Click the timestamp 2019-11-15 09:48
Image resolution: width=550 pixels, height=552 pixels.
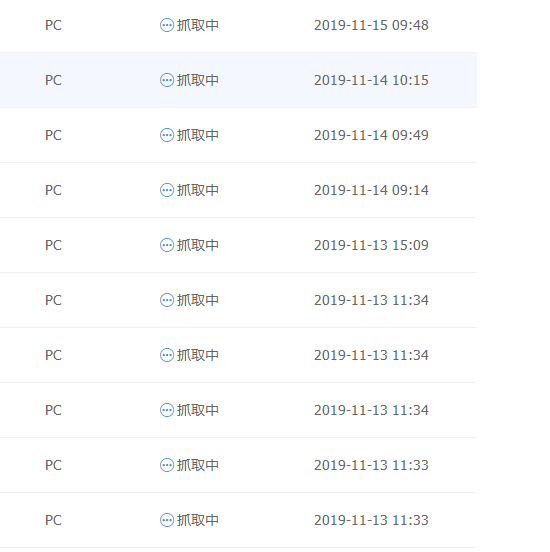[371, 25]
